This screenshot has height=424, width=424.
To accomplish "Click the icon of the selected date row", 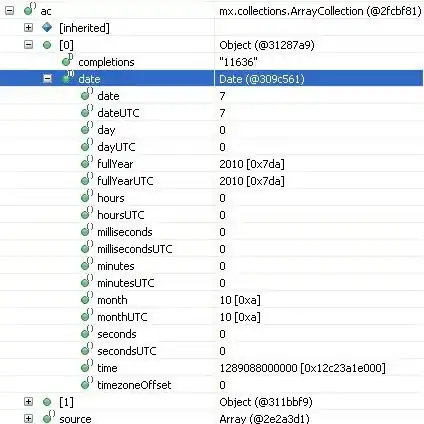I will coord(68,77).
